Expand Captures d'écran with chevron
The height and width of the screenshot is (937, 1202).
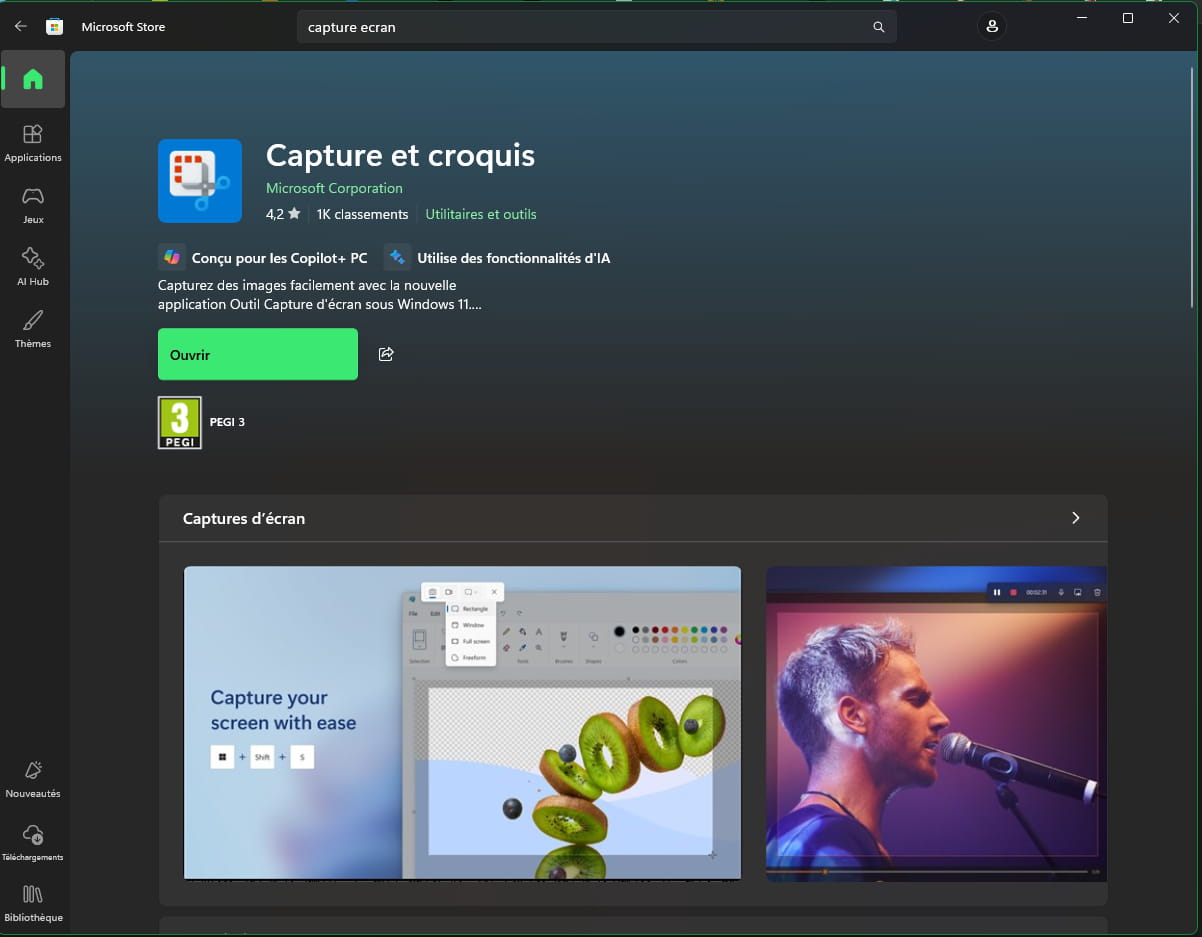coord(1076,518)
